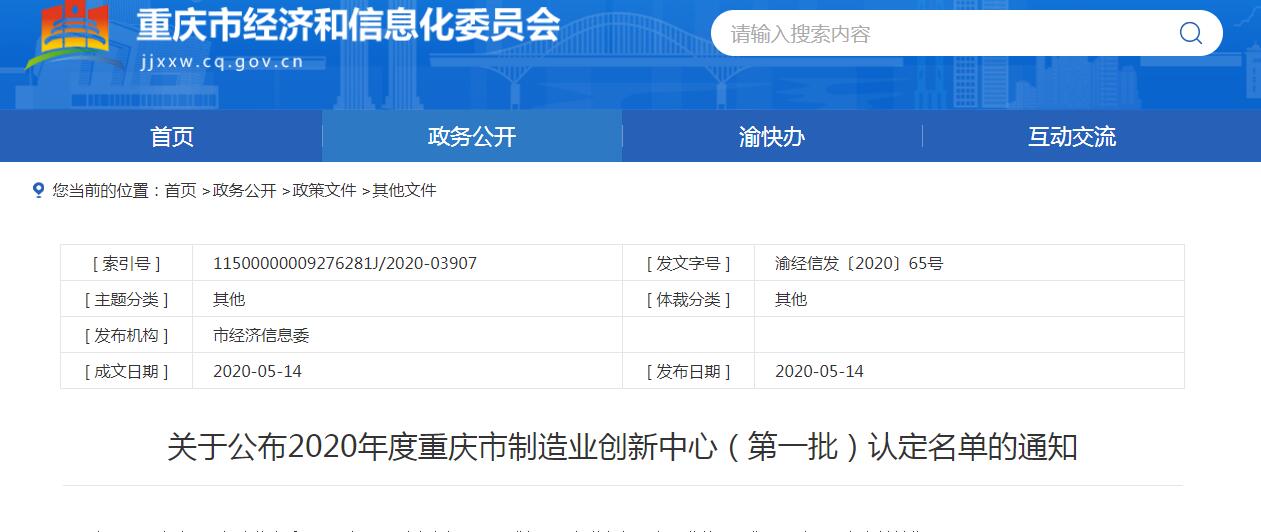1261x532 pixels.
Task: Go to the 渝快办 navigation tab
Action: point(772,137)
